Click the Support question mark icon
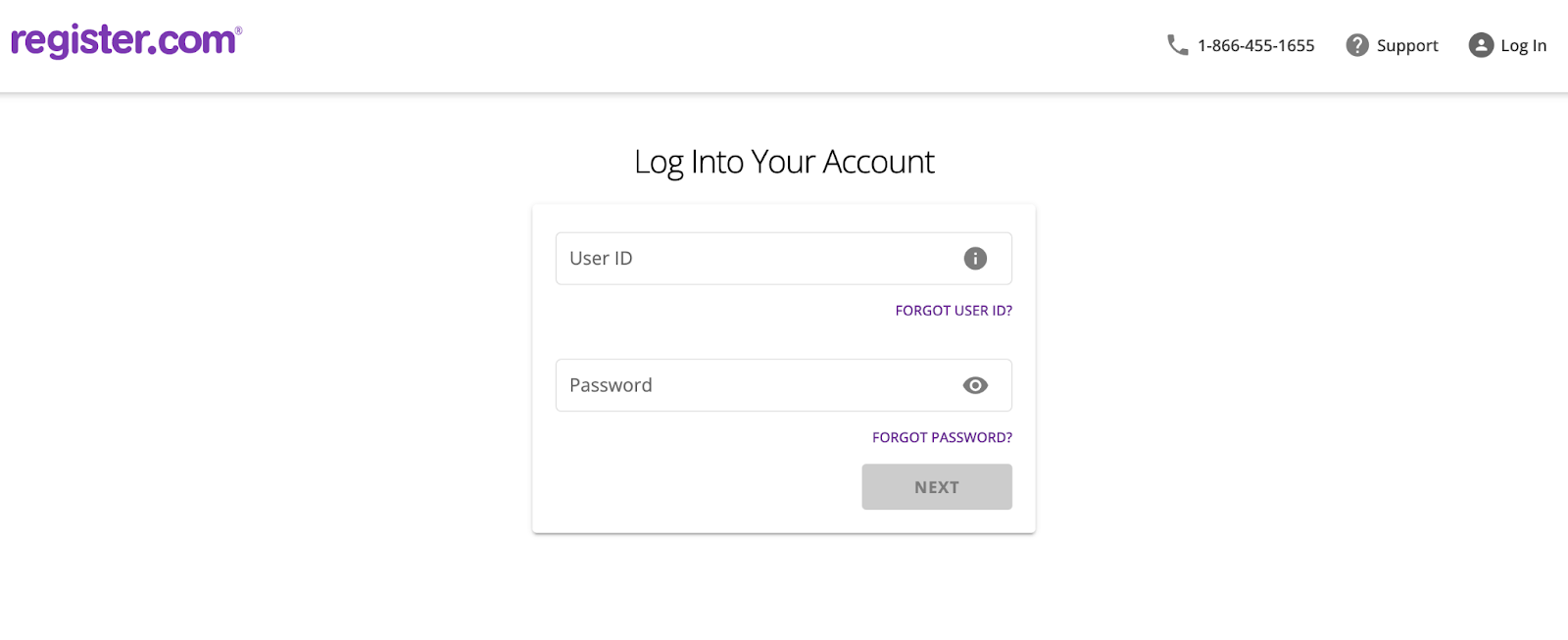The image size is (1568, 640). pyautogui.click(x=1357, y=44)
